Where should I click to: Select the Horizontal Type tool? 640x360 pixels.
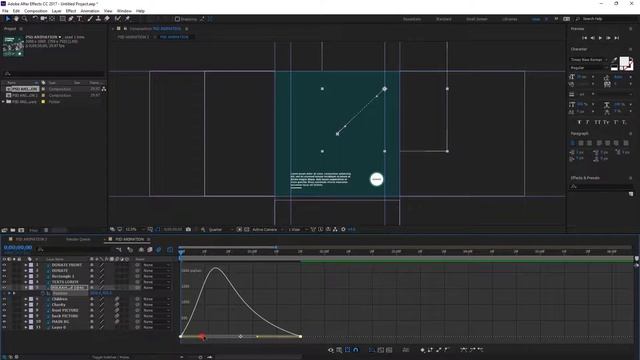pyautogui.click(x=79, y=19)
